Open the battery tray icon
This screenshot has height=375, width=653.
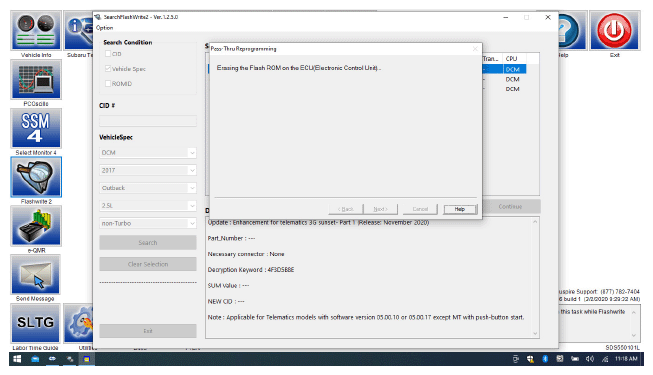click(x=575, y=359)
